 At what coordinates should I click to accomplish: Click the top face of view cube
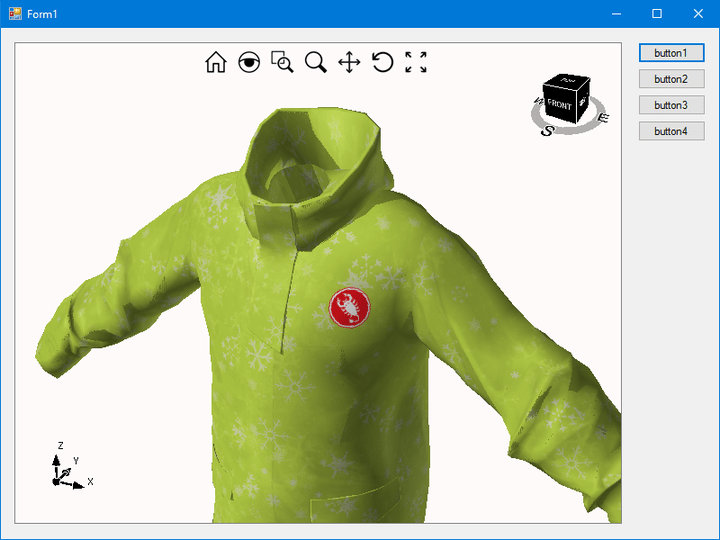pos(569,80)
